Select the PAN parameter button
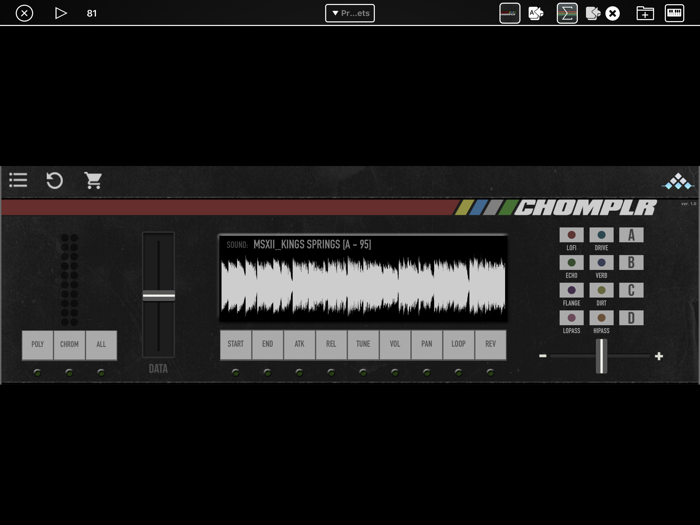 pyautogui.click(x=427, y=344)
